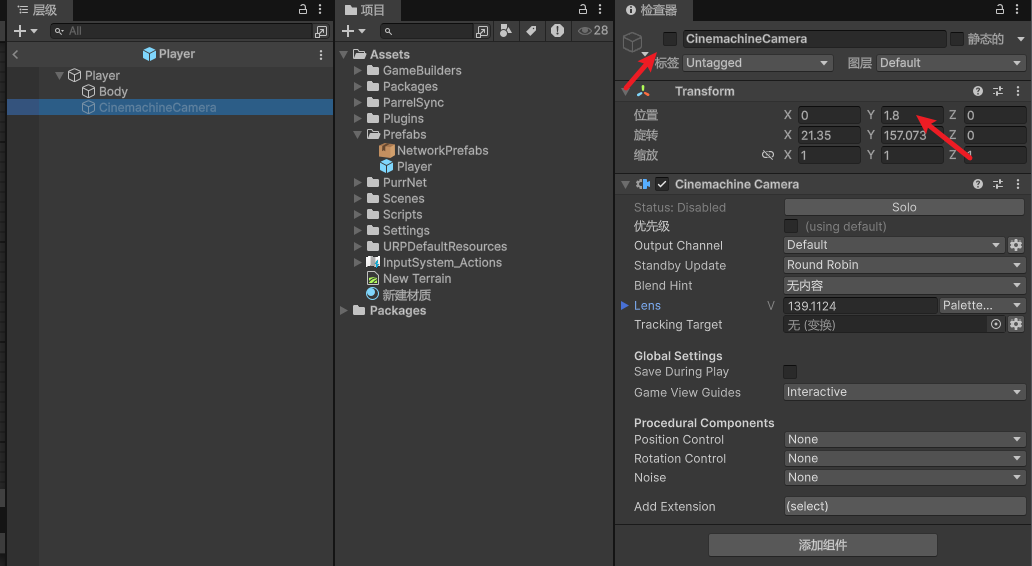This screenshot has width=1032, height=566.
Task: Collapse the Prefabs folder
Action: 357,134
